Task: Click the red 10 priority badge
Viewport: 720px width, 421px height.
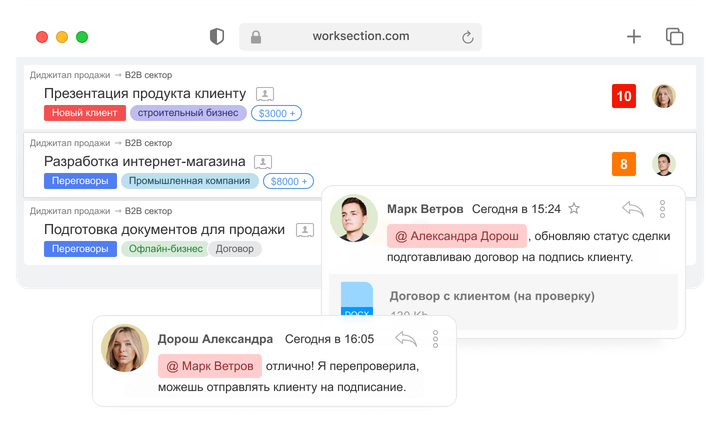Action: [x=624, y=96]
